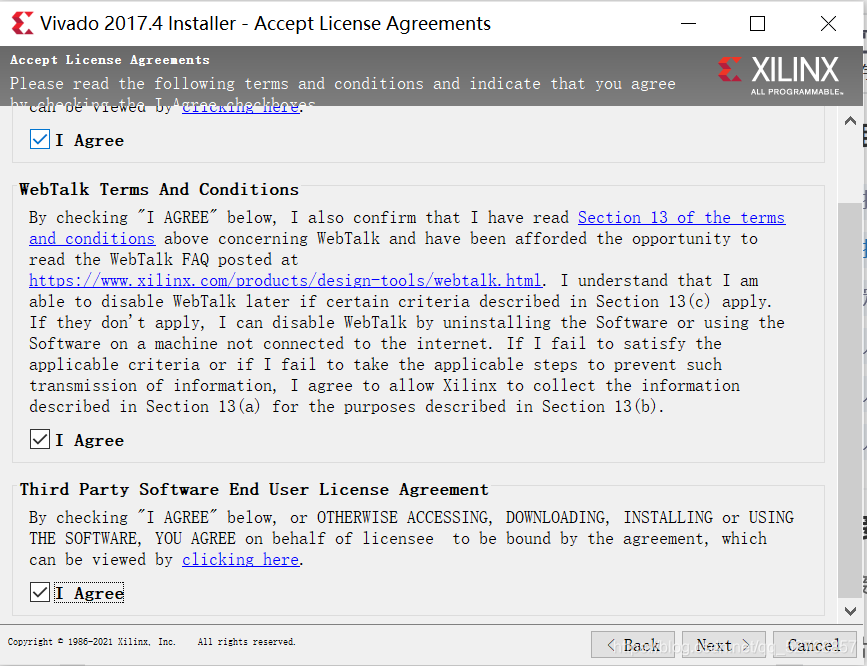Screen dimensions: 867x666
Task: Click the vertical scrollbar thumb
Action: tap(850, 400)
